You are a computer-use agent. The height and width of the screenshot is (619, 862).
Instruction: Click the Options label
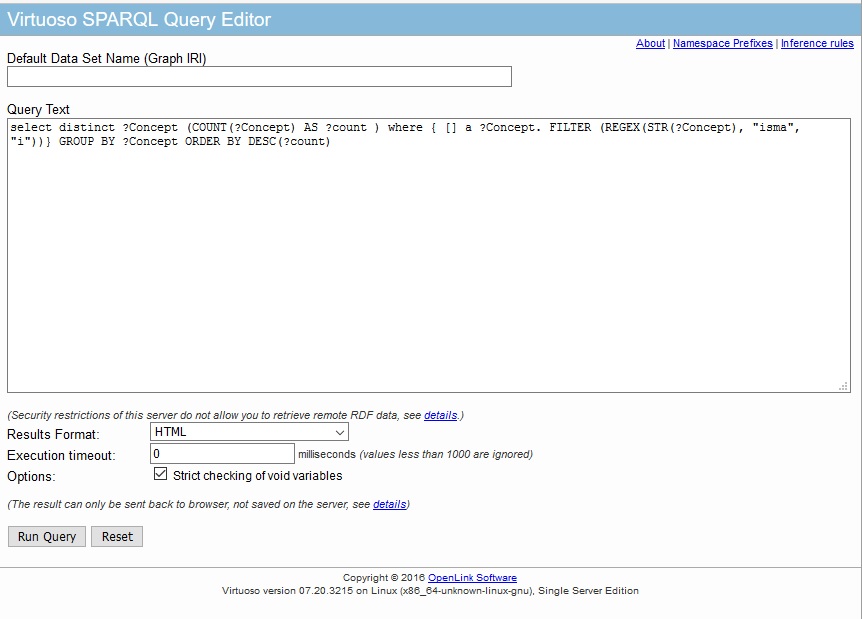pos(31,477)
